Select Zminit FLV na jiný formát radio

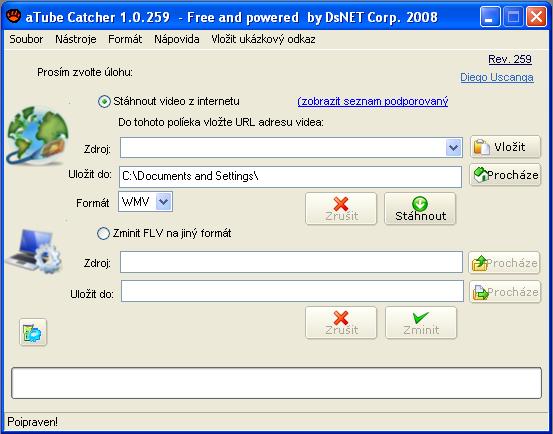point(103,233)
